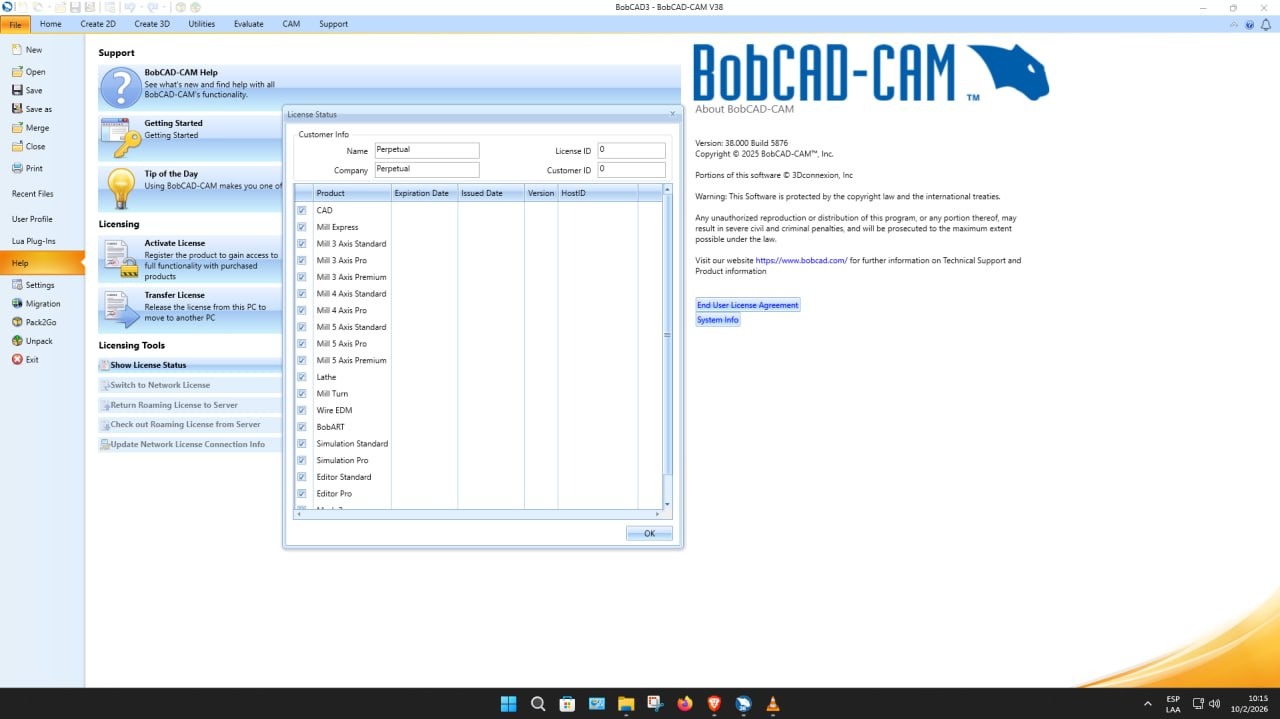Click the Transfer License arrow icon
Image resolution: width=1280 pixels, height=719 pixels.
121,309
